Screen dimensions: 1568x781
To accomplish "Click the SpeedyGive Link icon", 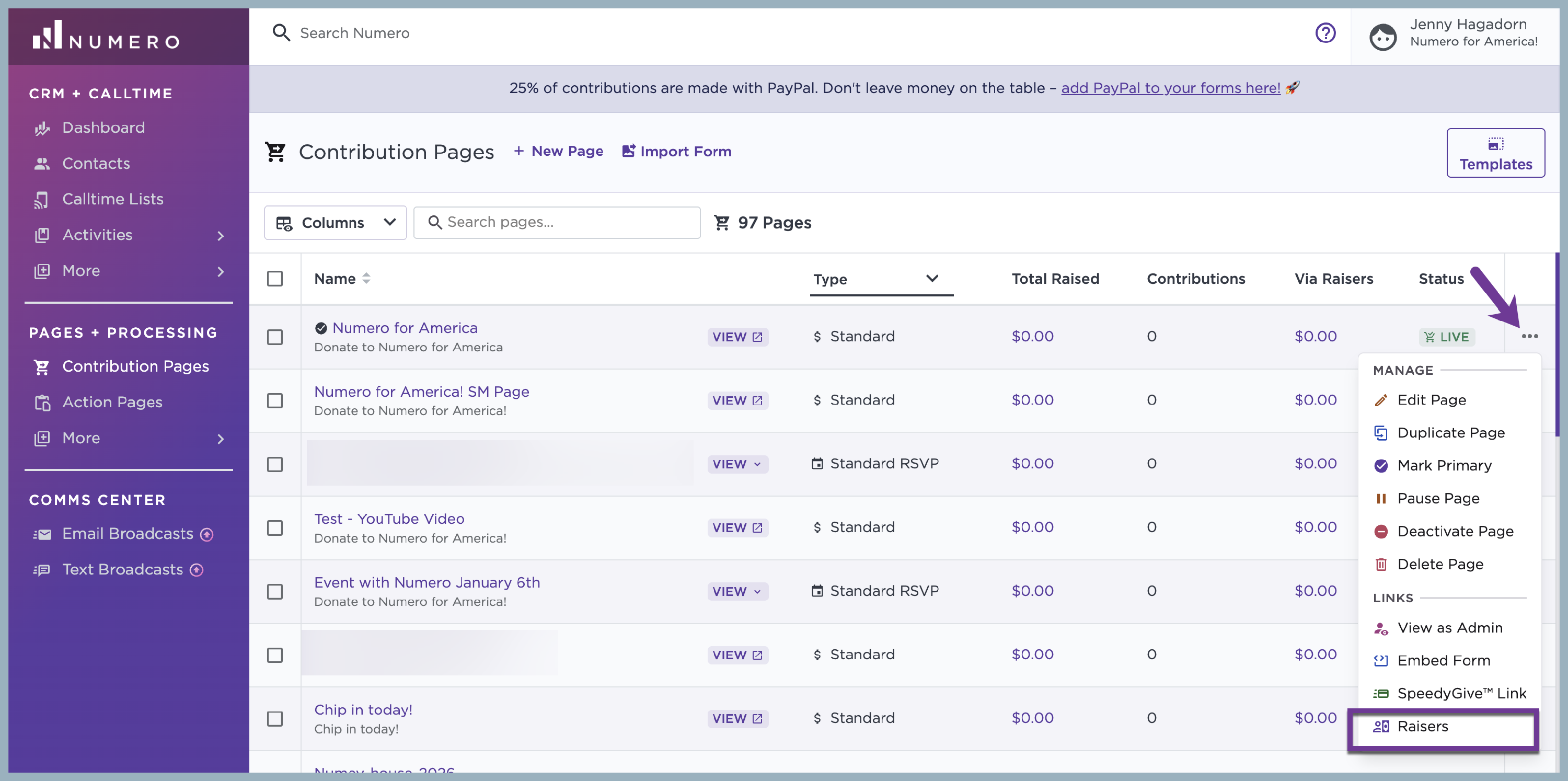I will tap(1380, 693).
